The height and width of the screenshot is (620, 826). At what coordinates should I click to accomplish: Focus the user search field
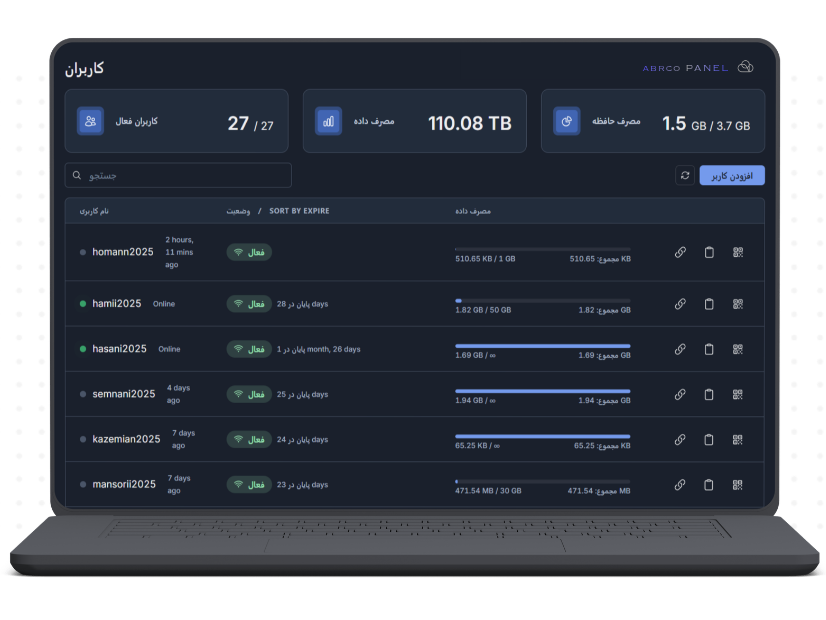(x=178, y=176)
